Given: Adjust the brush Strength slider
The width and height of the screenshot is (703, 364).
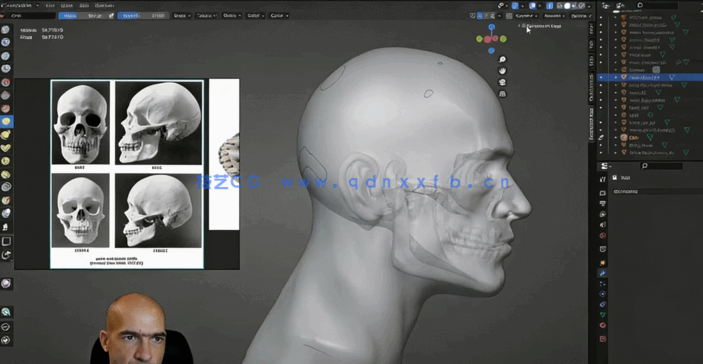Looking at the screenshot, I should point(143,15).
